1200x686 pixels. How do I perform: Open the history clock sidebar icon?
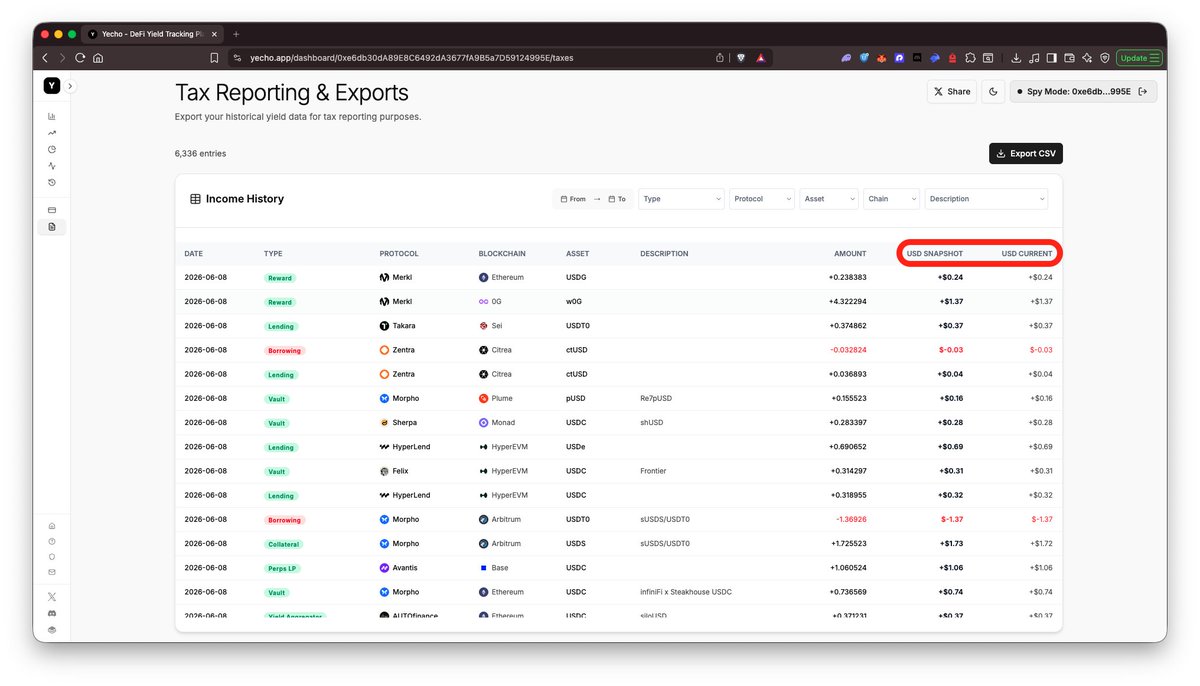52,182
